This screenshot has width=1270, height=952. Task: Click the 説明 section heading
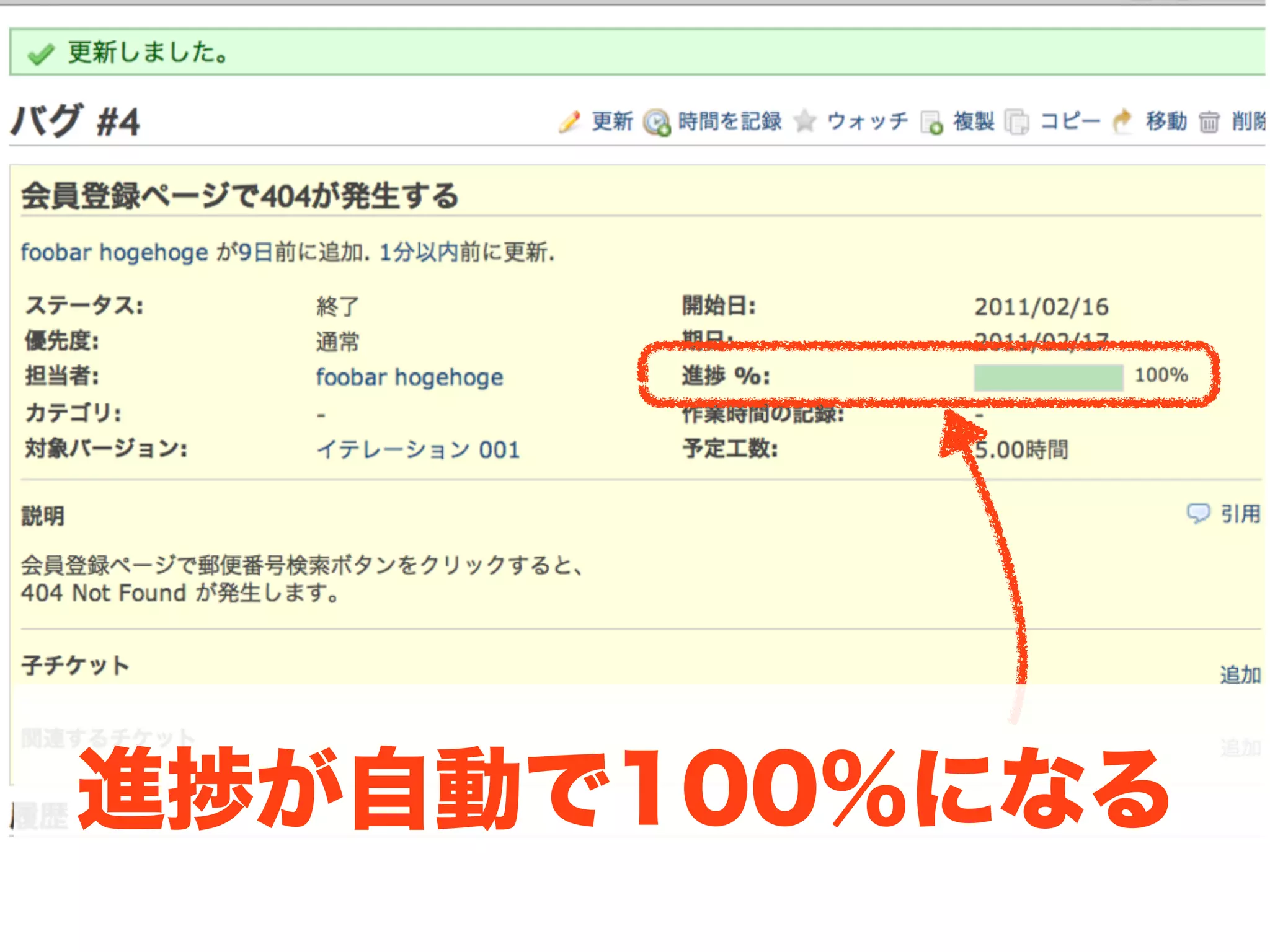point(43,515)
